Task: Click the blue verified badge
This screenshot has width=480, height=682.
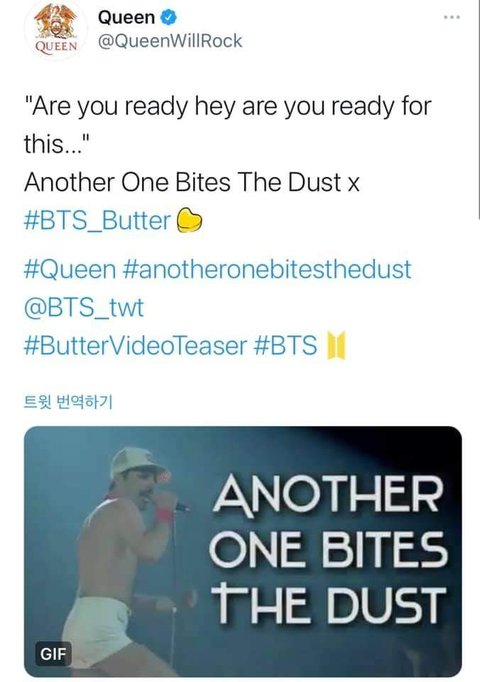Action: point(169,17)
